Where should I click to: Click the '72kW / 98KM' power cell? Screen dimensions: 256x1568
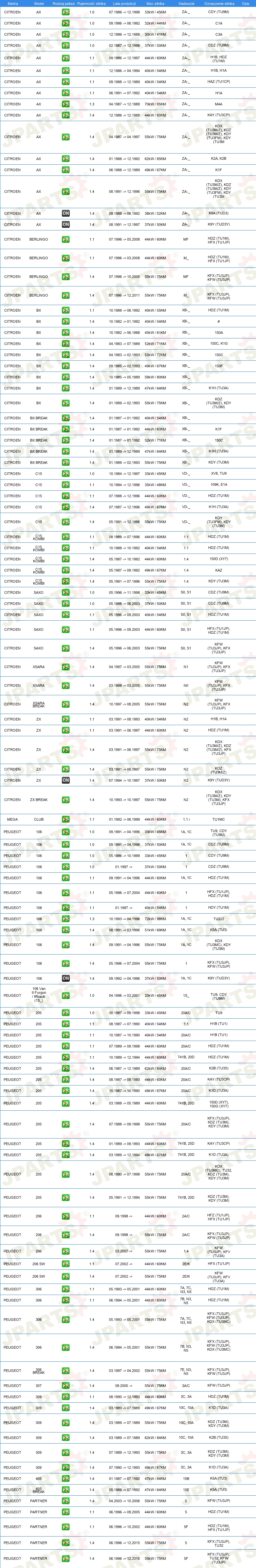[x=155, y=919]
